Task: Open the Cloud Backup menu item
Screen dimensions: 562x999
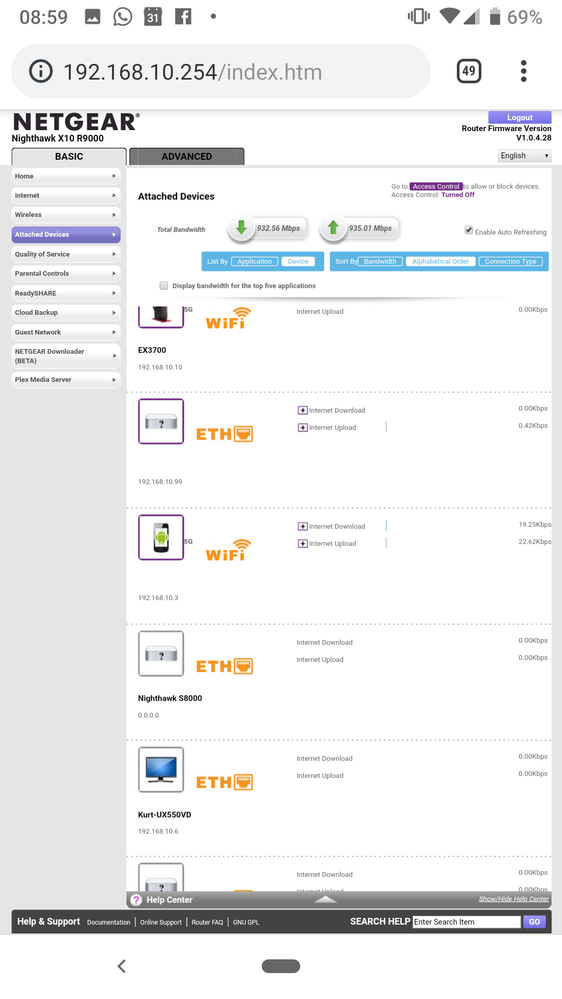Action: [x=66, y=312]
